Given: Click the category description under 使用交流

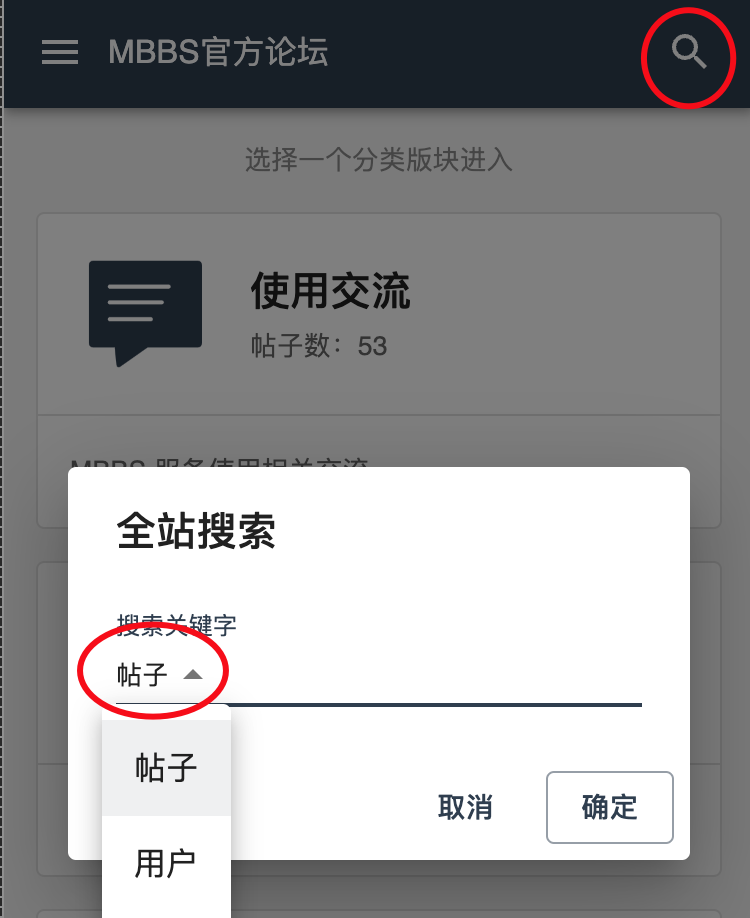Looking at the screenshot, I should (220, 463).
